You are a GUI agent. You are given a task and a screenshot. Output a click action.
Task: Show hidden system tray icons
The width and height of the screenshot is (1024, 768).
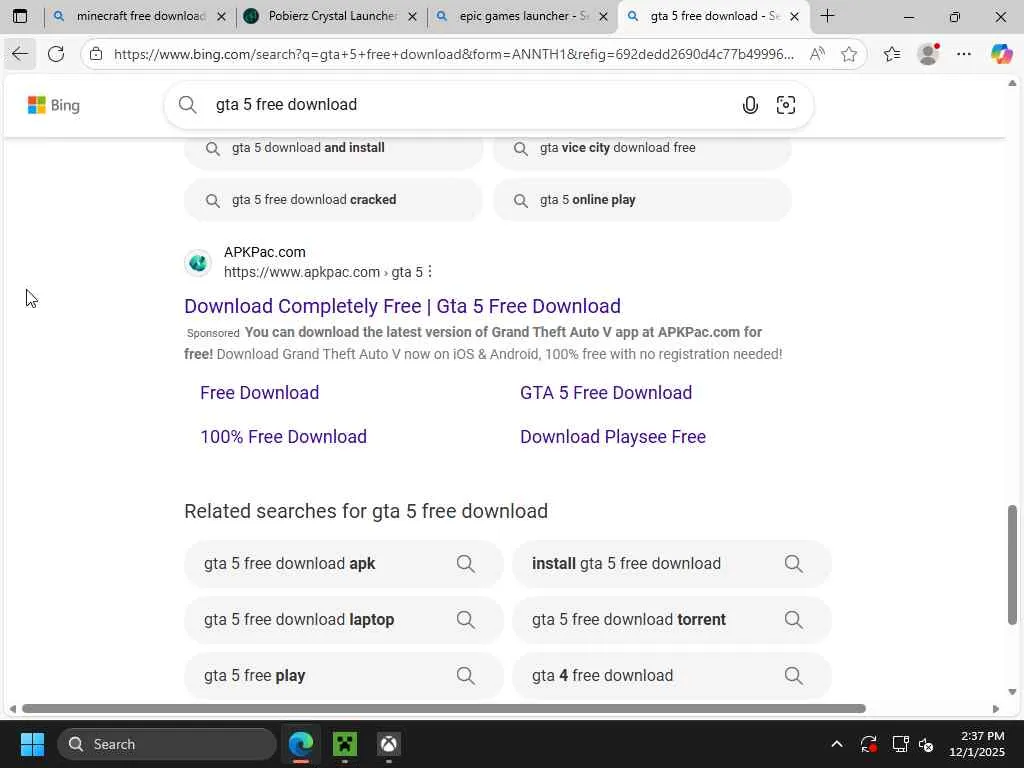click(x=837, y=744)
